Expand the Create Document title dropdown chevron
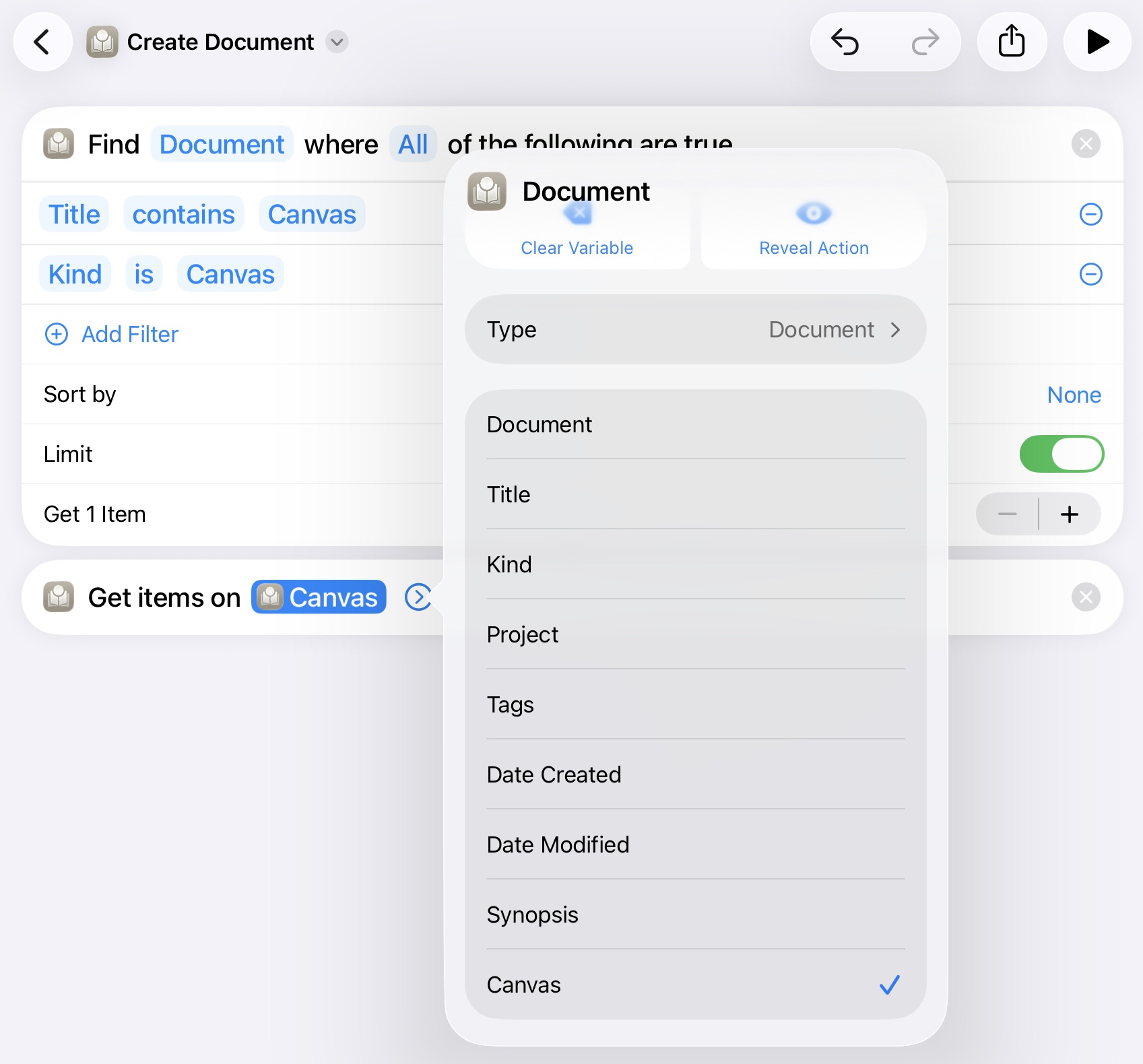1143x1064 pixels. click(337, 42)
